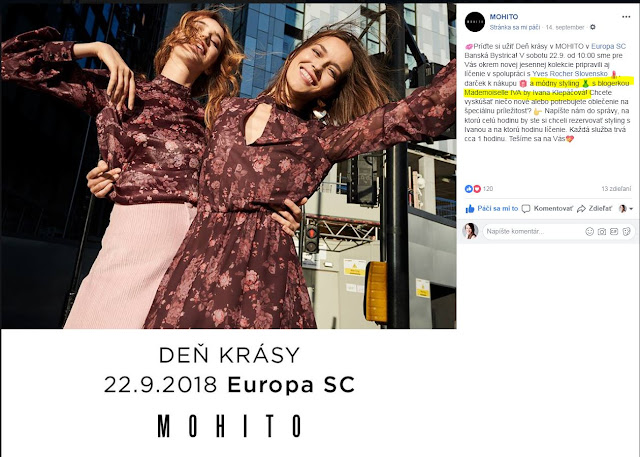Expand the commenting-as profile picture dropdown
Viewport: 640px width, 457px height.
626,209
